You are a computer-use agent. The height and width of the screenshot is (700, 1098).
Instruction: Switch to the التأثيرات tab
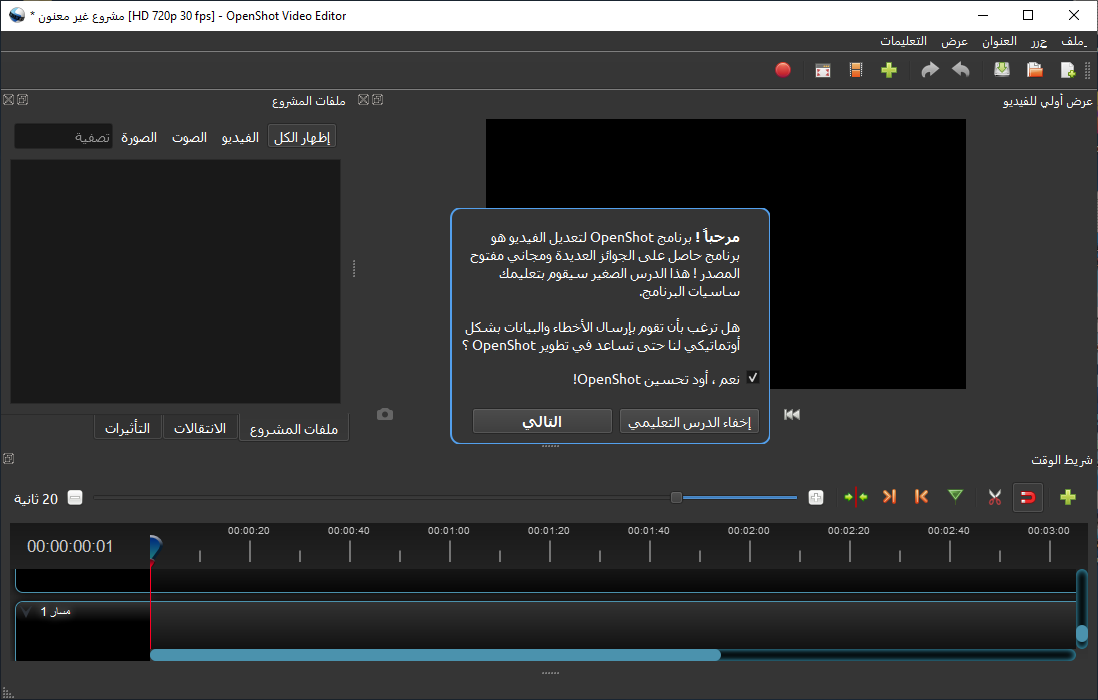pos(127,428)
